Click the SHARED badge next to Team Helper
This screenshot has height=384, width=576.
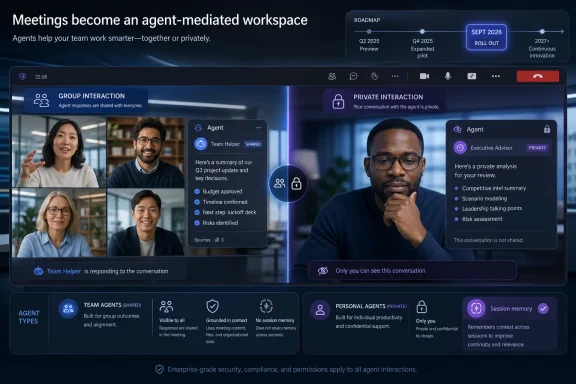click(253, 144)
